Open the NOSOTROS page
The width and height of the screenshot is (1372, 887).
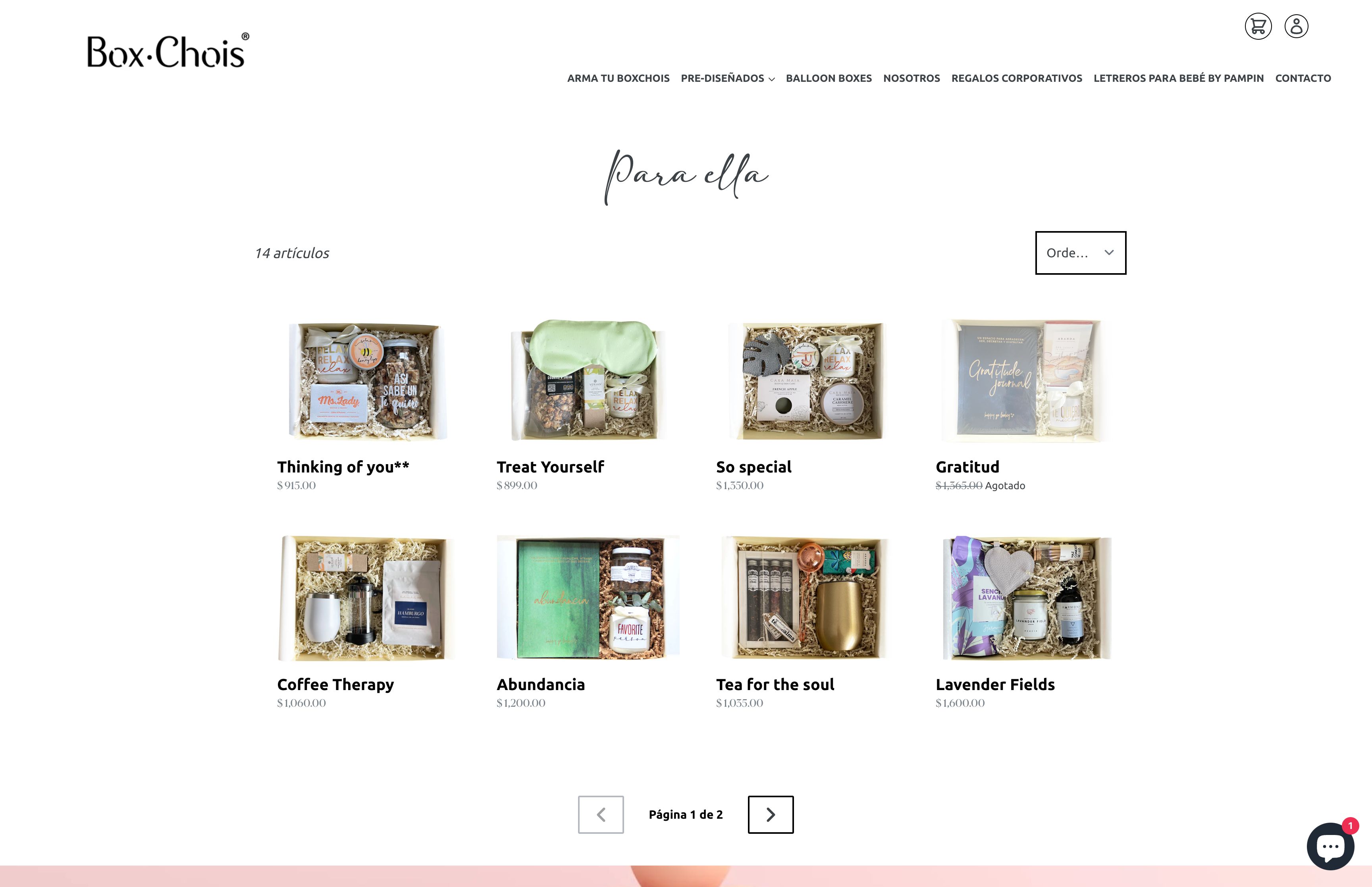[911, 78]
